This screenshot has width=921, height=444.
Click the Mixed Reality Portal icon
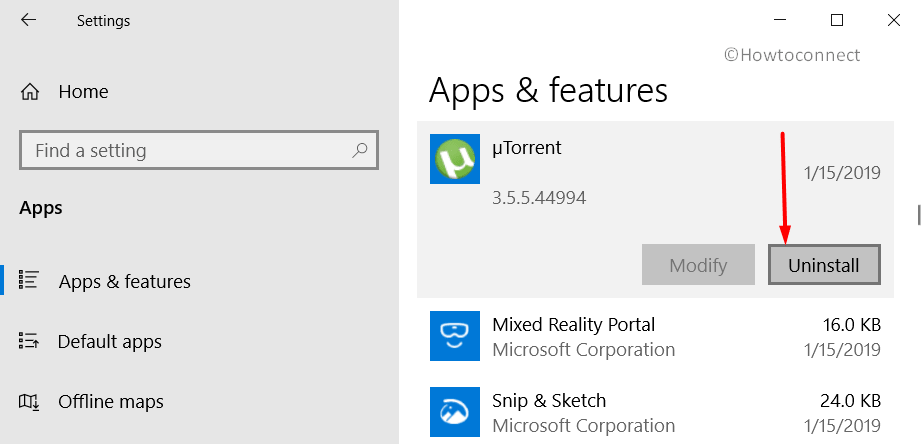click(455, 336)
